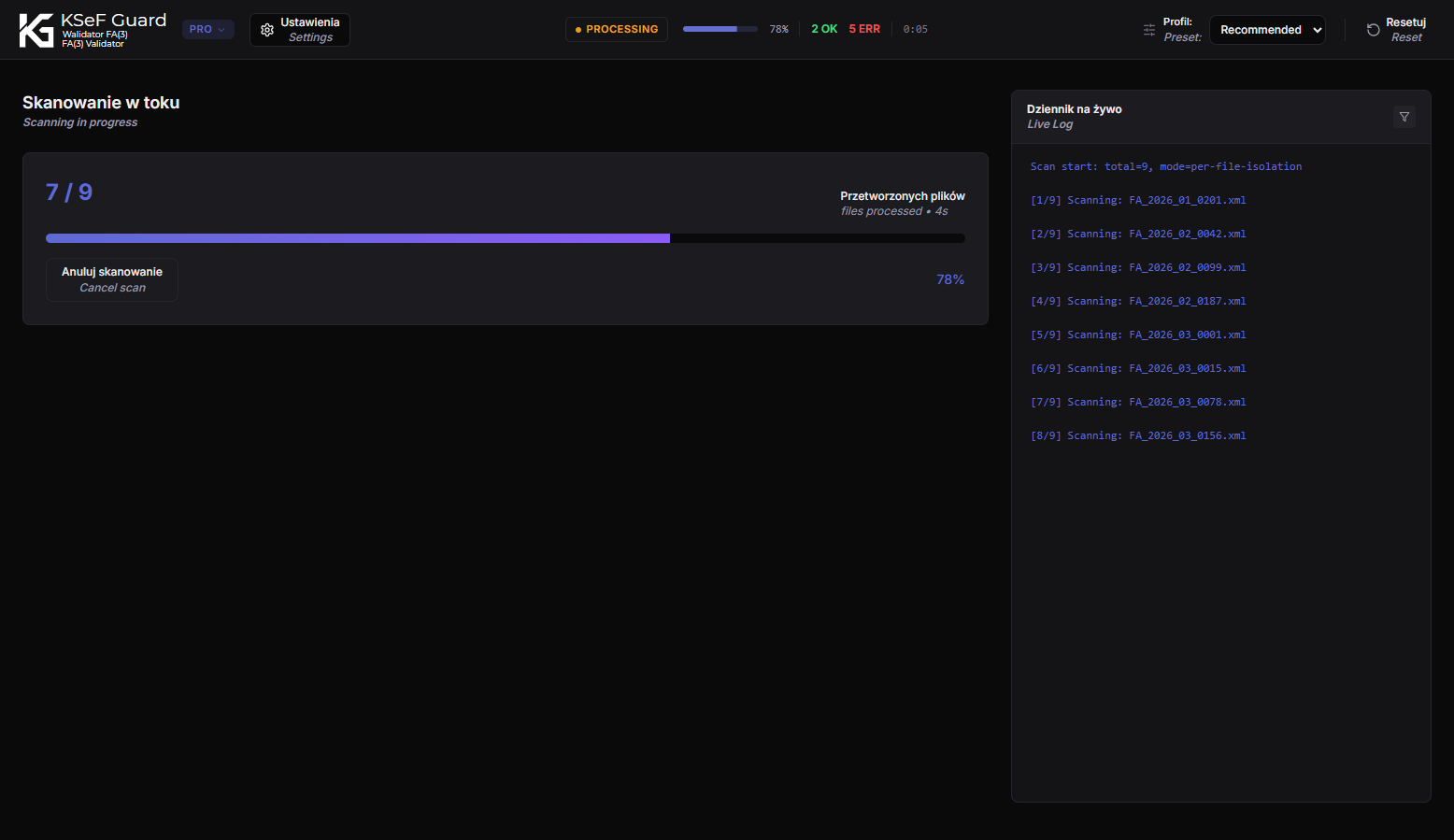Image resolution: width=1454 pixels, height=840 pixels.
Task: Click the 78% label in header
Action: [x=779, y=29]
